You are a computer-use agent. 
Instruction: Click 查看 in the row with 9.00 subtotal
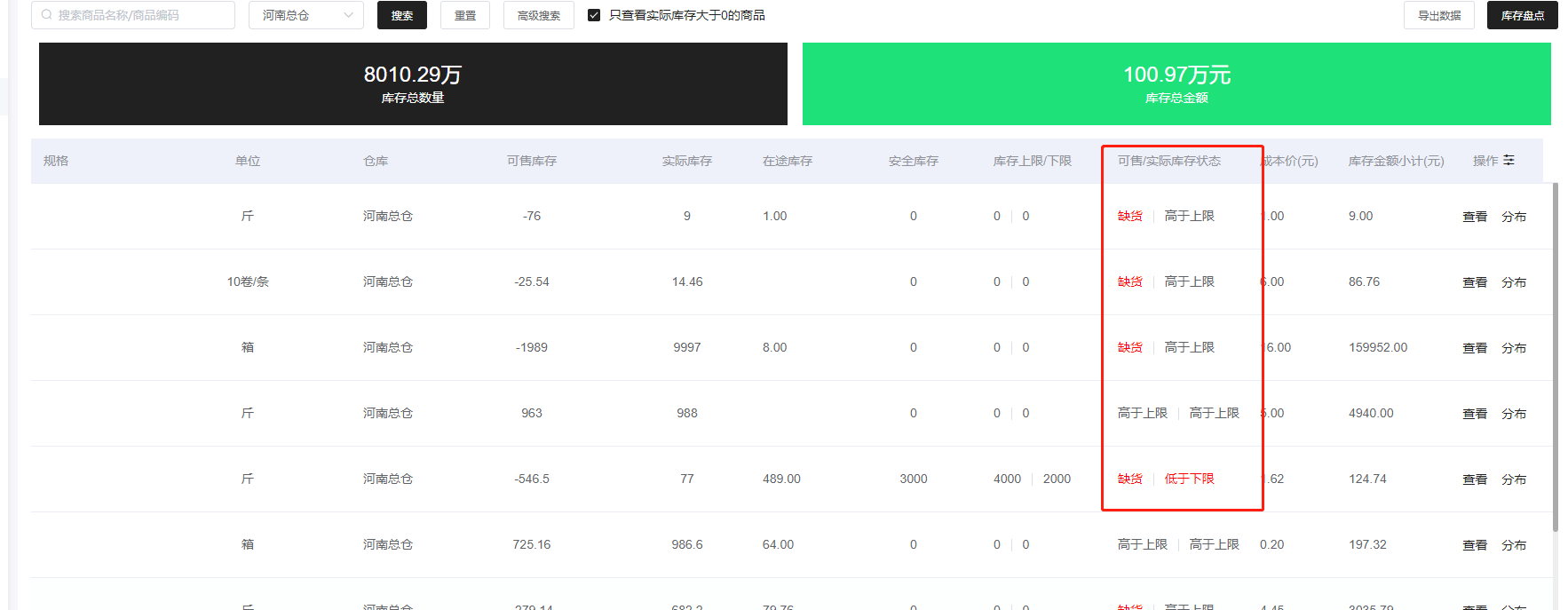click(x=1475, y=217)
